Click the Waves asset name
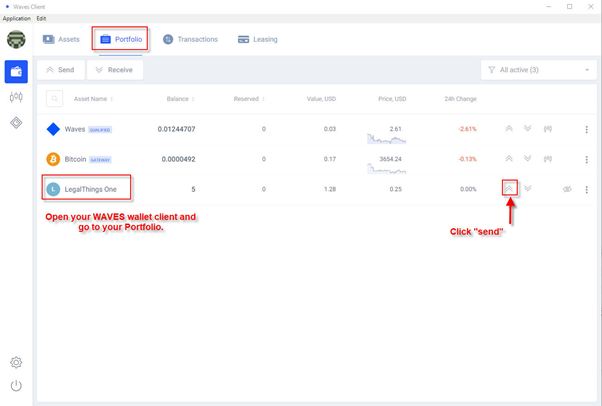This screenshot has height=406, width=602. [x=75, y=129]
